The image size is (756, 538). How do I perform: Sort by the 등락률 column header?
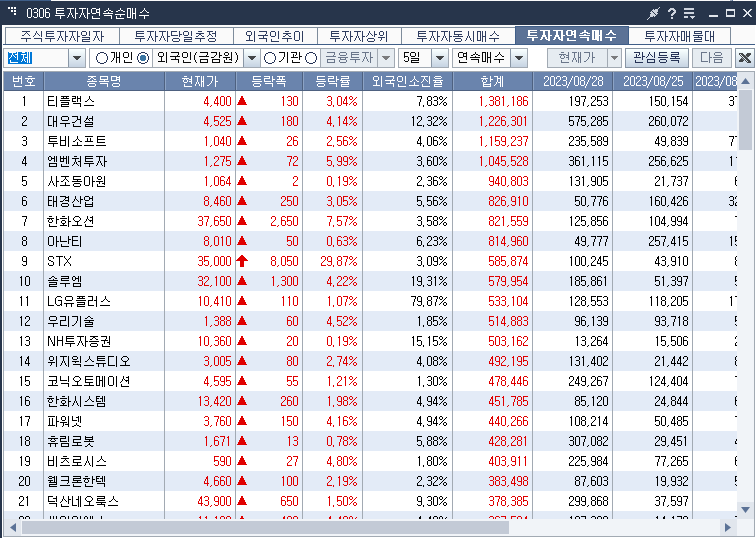pos(332,81)
